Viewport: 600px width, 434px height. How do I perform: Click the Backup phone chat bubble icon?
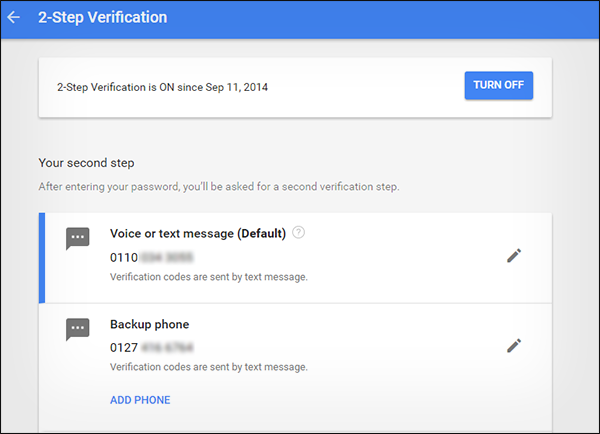[78, 329]
